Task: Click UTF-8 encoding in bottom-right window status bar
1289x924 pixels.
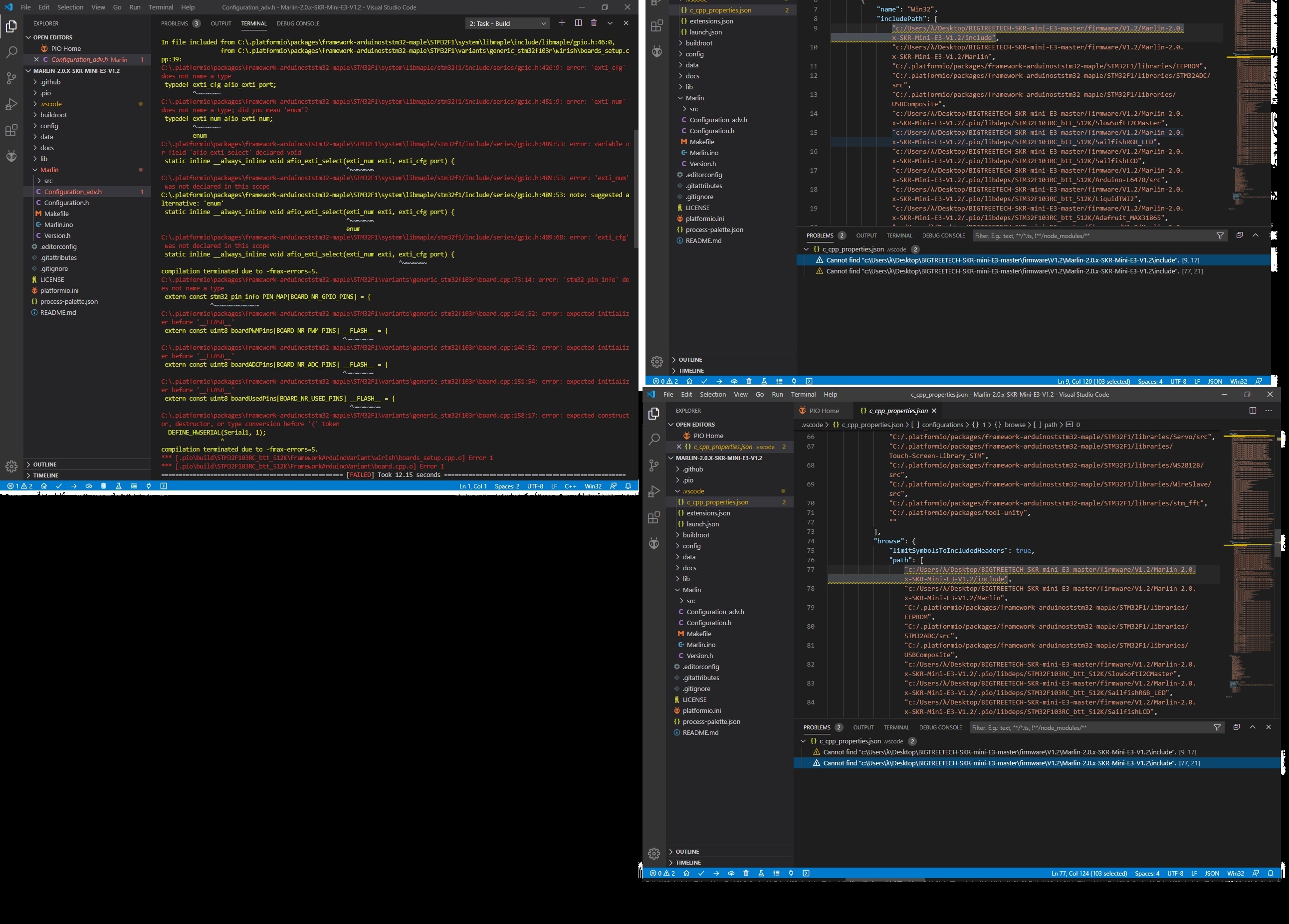Action: pyautogui.click(x=1175, y=873)
